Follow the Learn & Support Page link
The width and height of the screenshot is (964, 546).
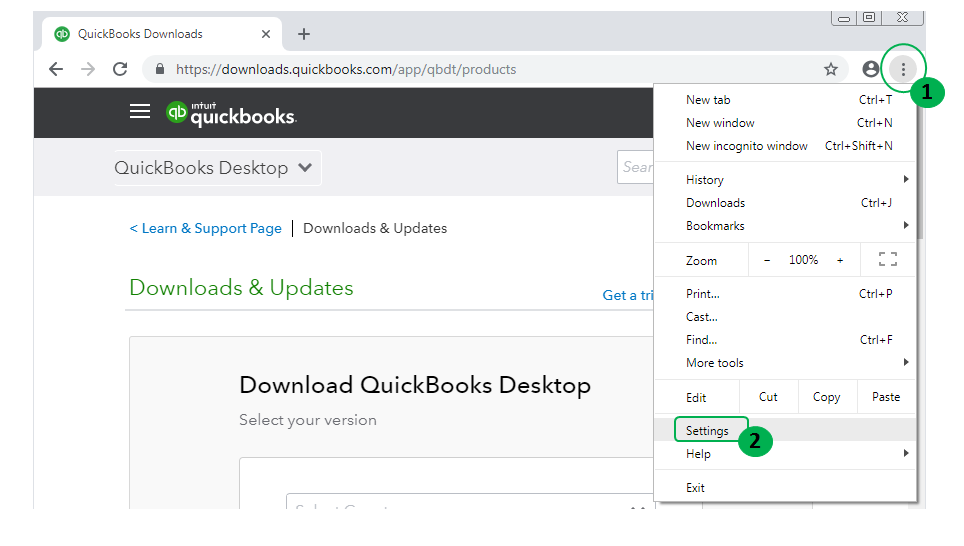pos(206,228)
